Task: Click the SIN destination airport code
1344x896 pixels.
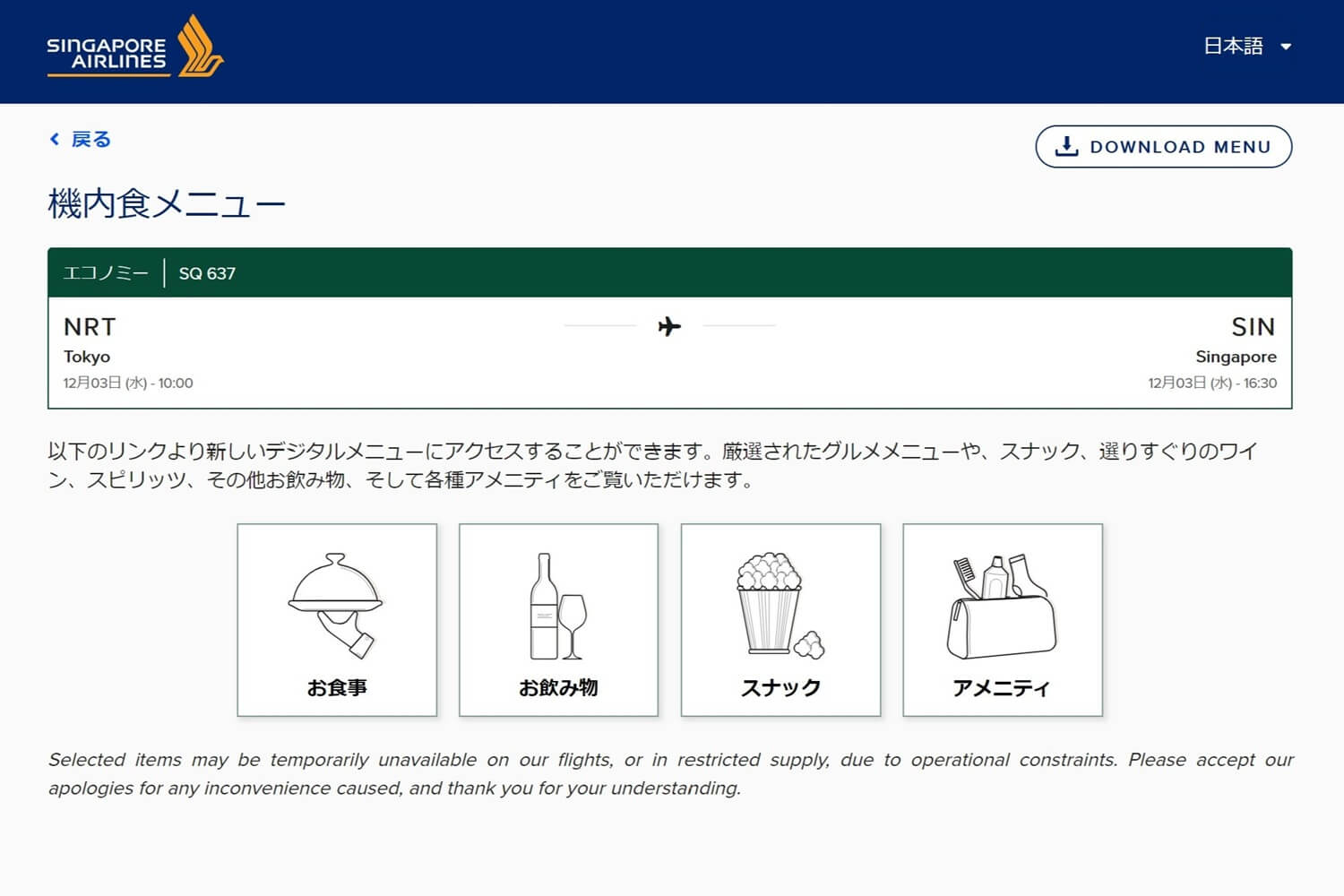Action: [x=1253, y=327]
